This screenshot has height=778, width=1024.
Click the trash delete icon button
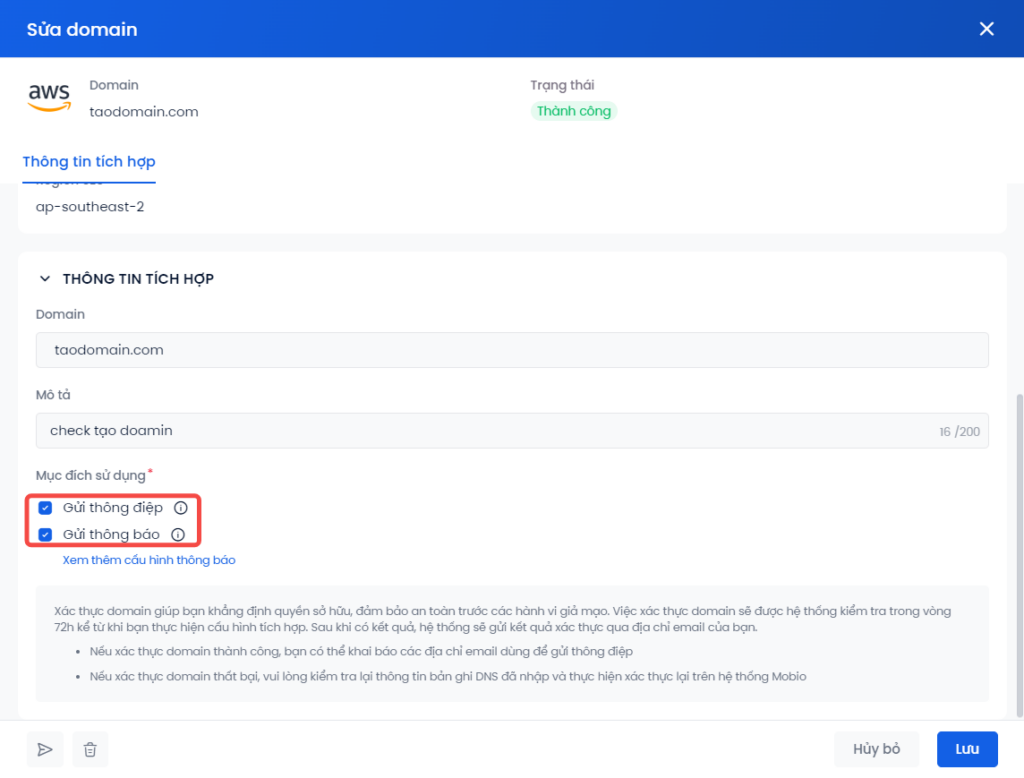90,749
